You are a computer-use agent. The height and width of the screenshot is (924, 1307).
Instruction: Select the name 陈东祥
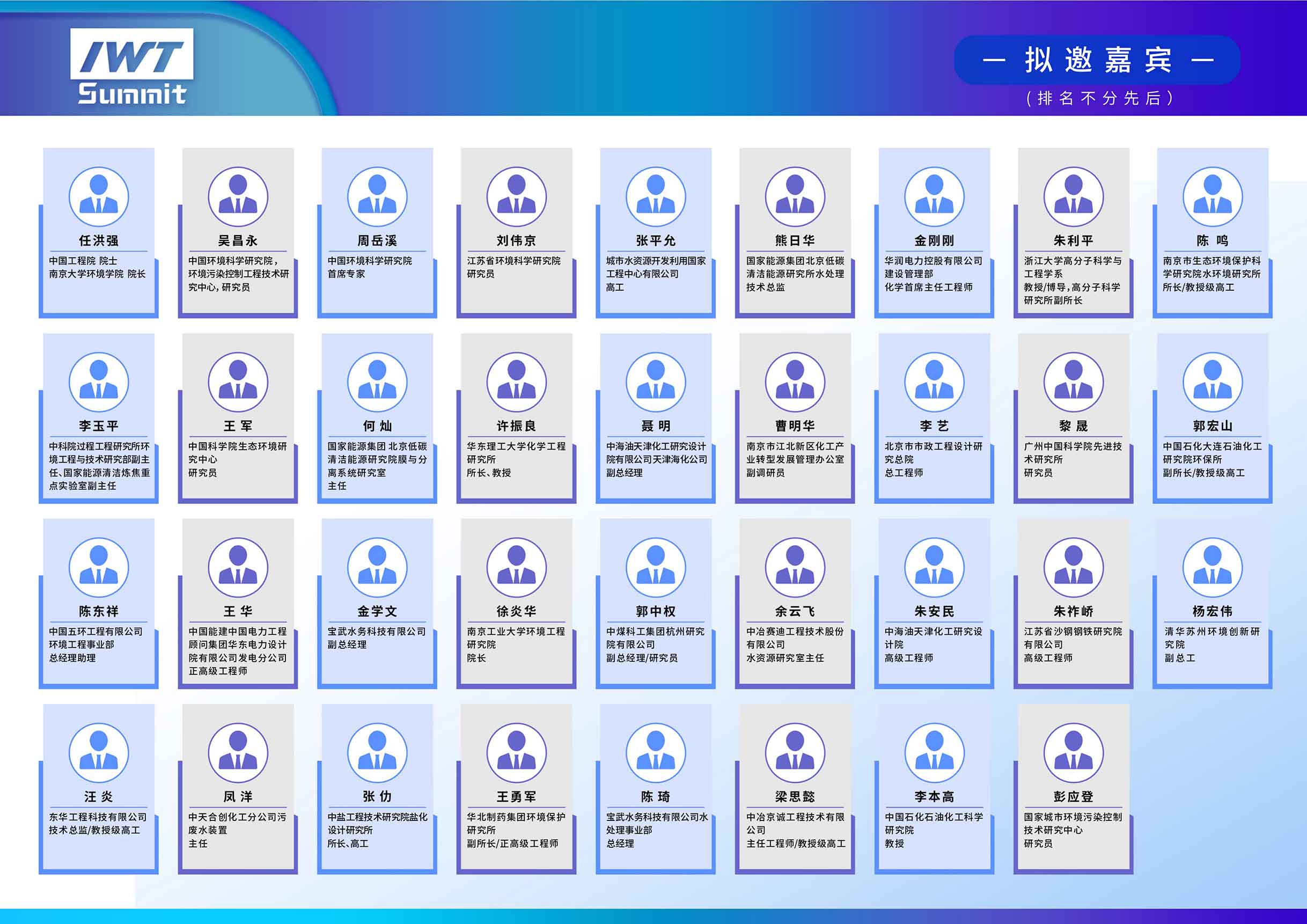pyautogui.click(x=99, y=612)
